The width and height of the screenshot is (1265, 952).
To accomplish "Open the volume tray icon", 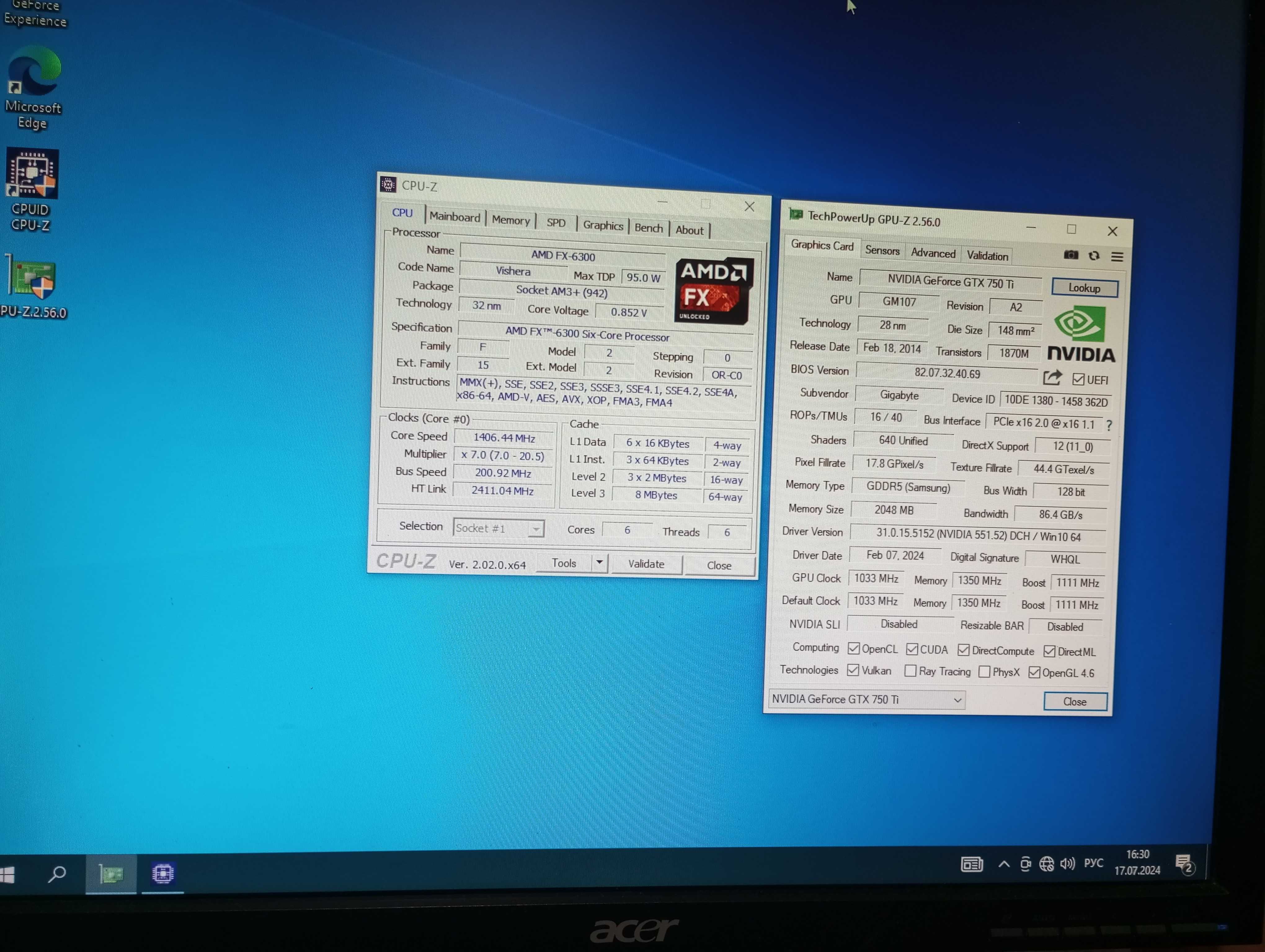I will 1067,863.
